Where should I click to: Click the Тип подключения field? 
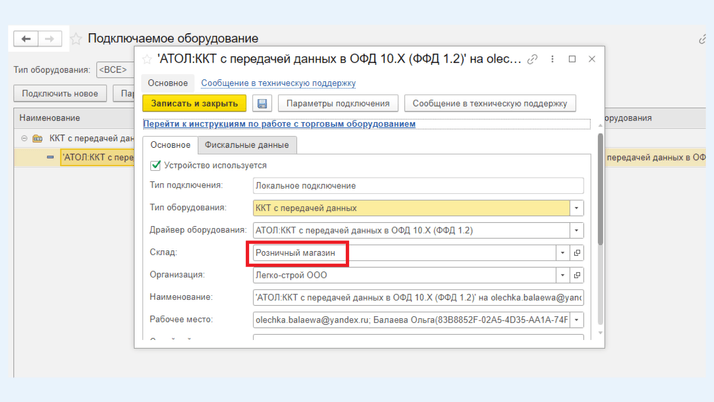coord(418,186)
